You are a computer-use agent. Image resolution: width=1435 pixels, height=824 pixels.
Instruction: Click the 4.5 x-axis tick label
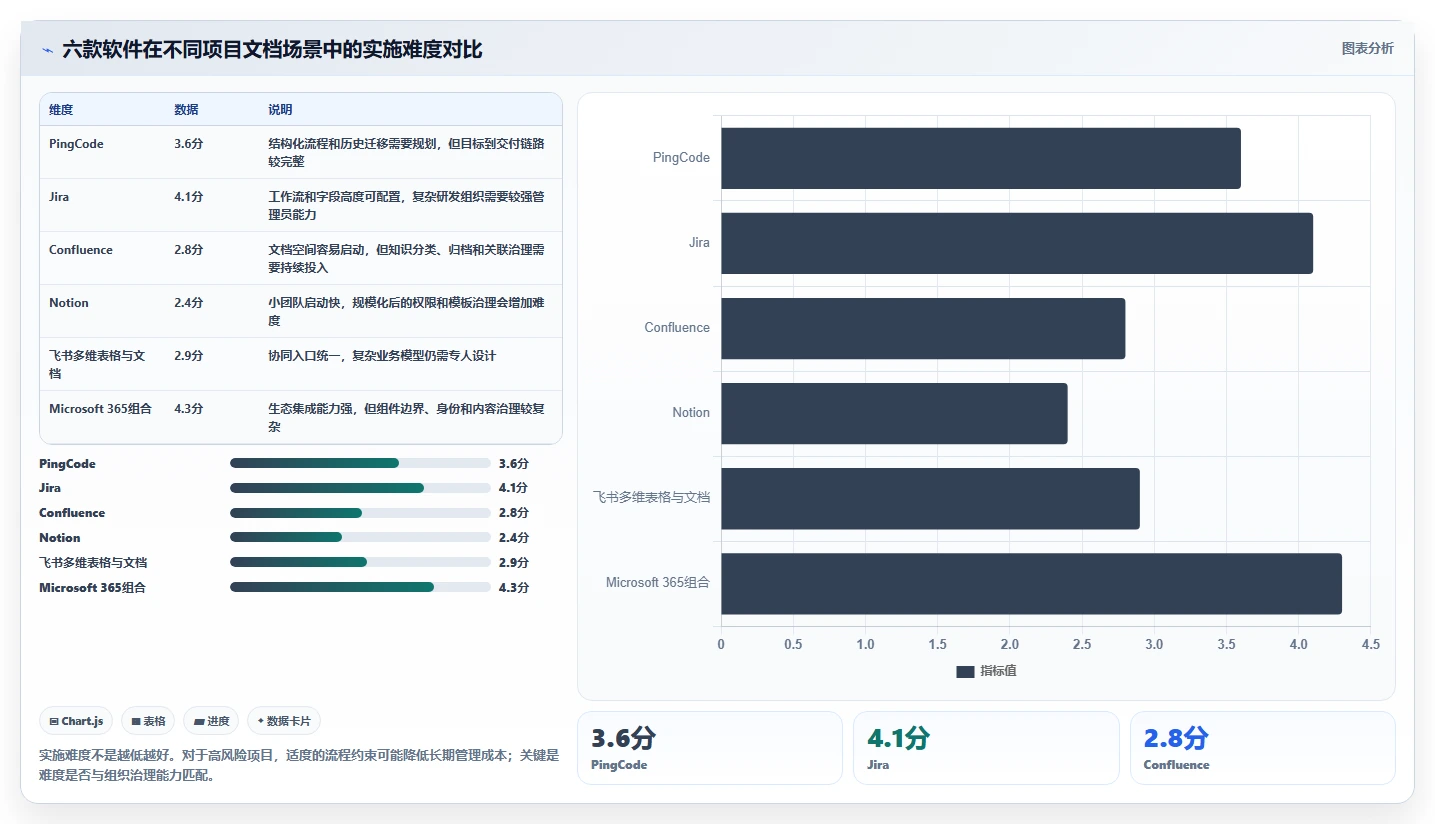[x=1370, y=645]
